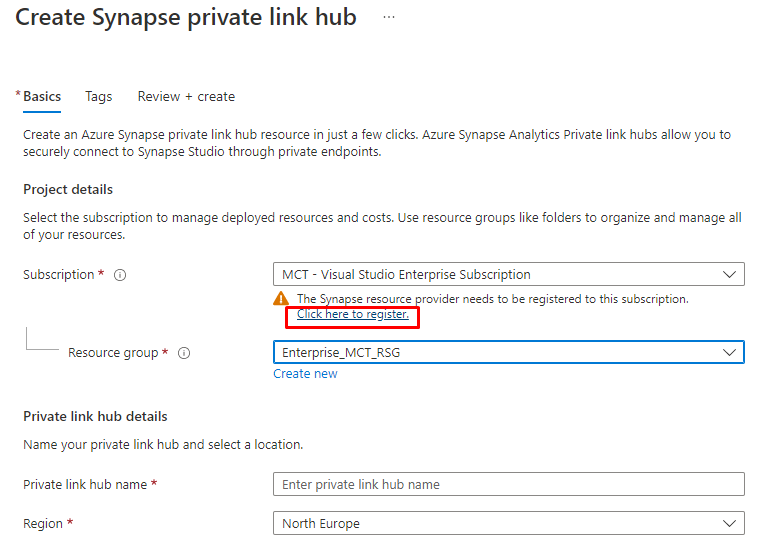Click the Private link hub details heading
The image size is (758, 547).
pos(95,416)
